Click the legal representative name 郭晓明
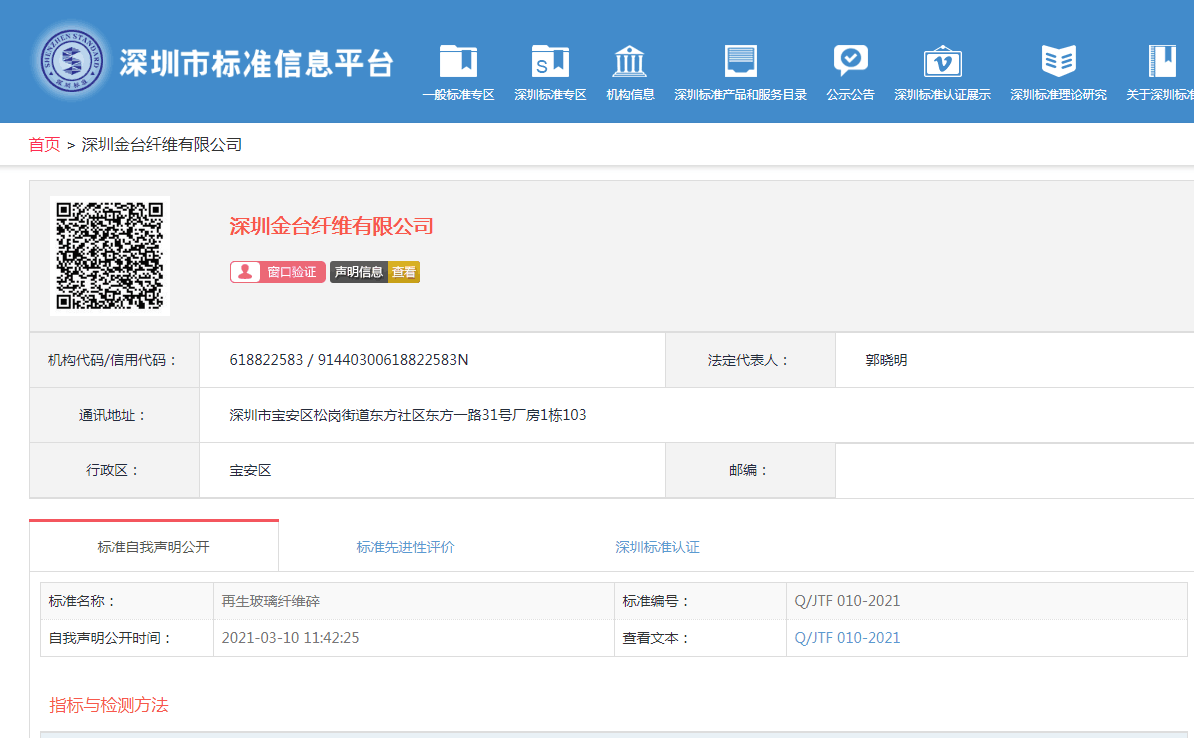 click(x=886, y=360)
